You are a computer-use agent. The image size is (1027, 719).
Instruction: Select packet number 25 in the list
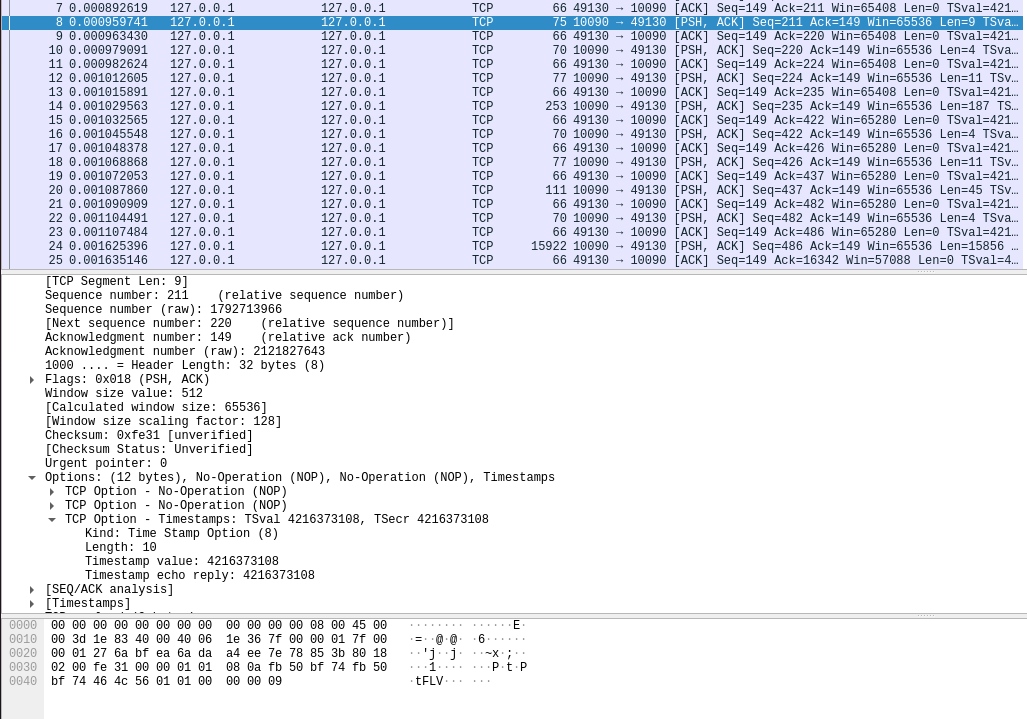(x=400, y=260)
